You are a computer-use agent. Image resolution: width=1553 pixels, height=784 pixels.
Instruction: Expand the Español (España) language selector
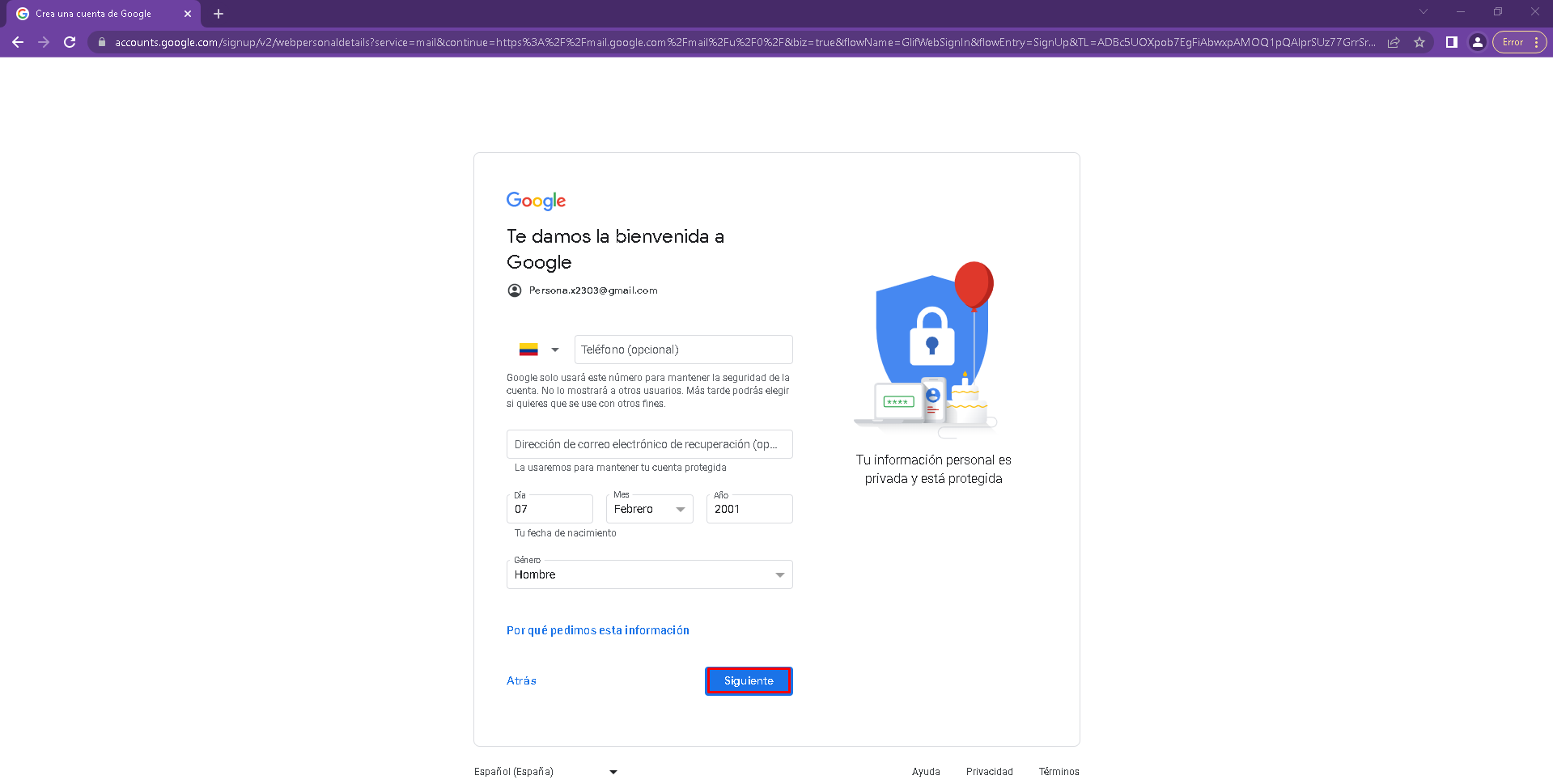(x=546, y=772)
